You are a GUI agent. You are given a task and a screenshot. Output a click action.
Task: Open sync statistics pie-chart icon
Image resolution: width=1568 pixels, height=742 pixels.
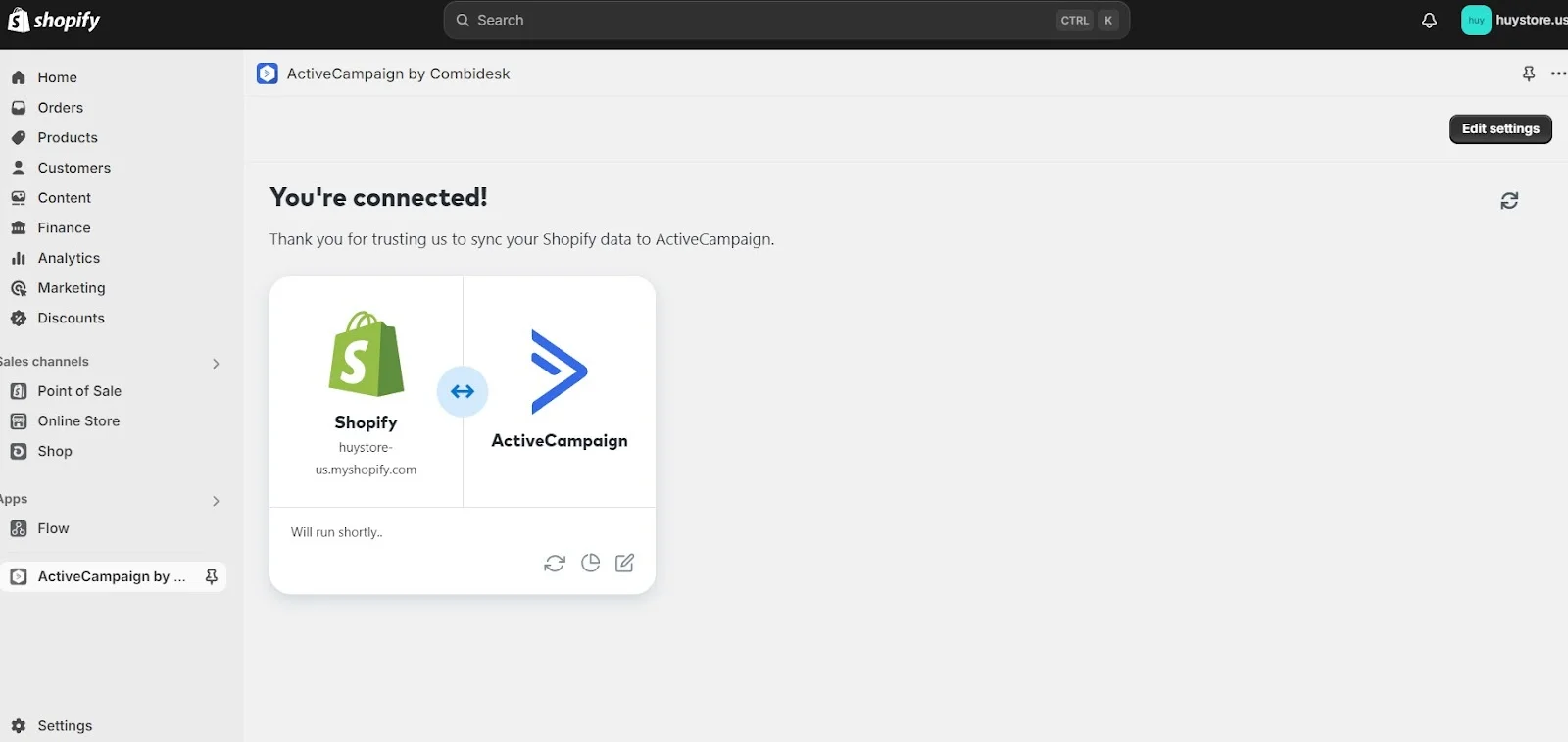tap(590, 563)
